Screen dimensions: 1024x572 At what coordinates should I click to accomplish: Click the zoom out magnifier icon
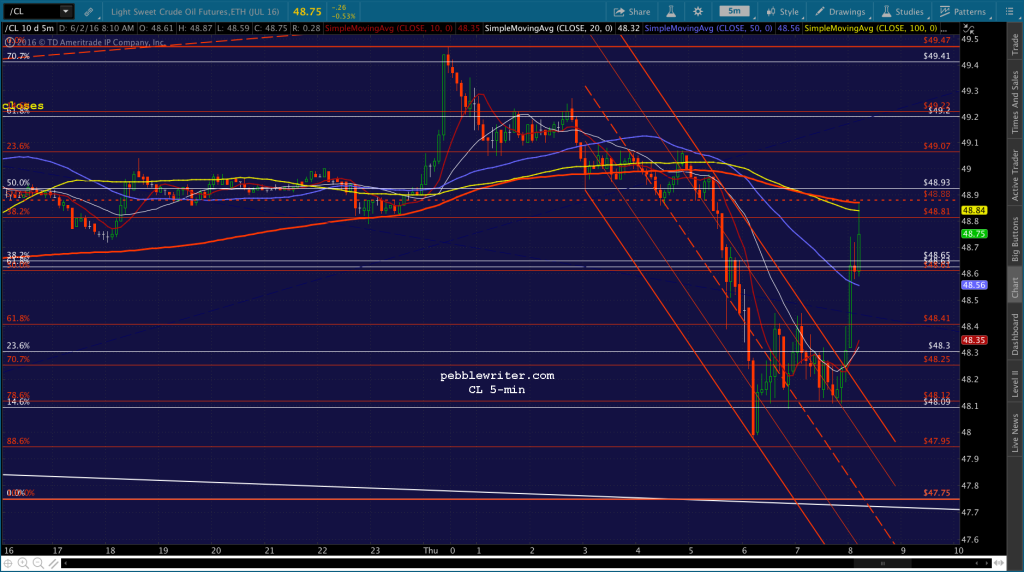pos(38,563)
